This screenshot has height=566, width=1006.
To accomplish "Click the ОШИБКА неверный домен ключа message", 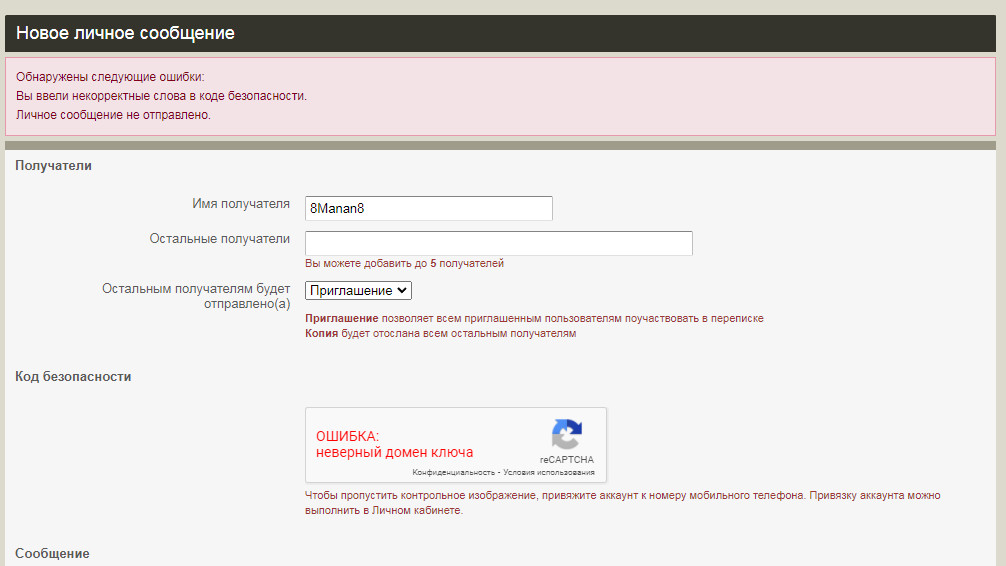I will pyautogui.click(x=394, y=444).
